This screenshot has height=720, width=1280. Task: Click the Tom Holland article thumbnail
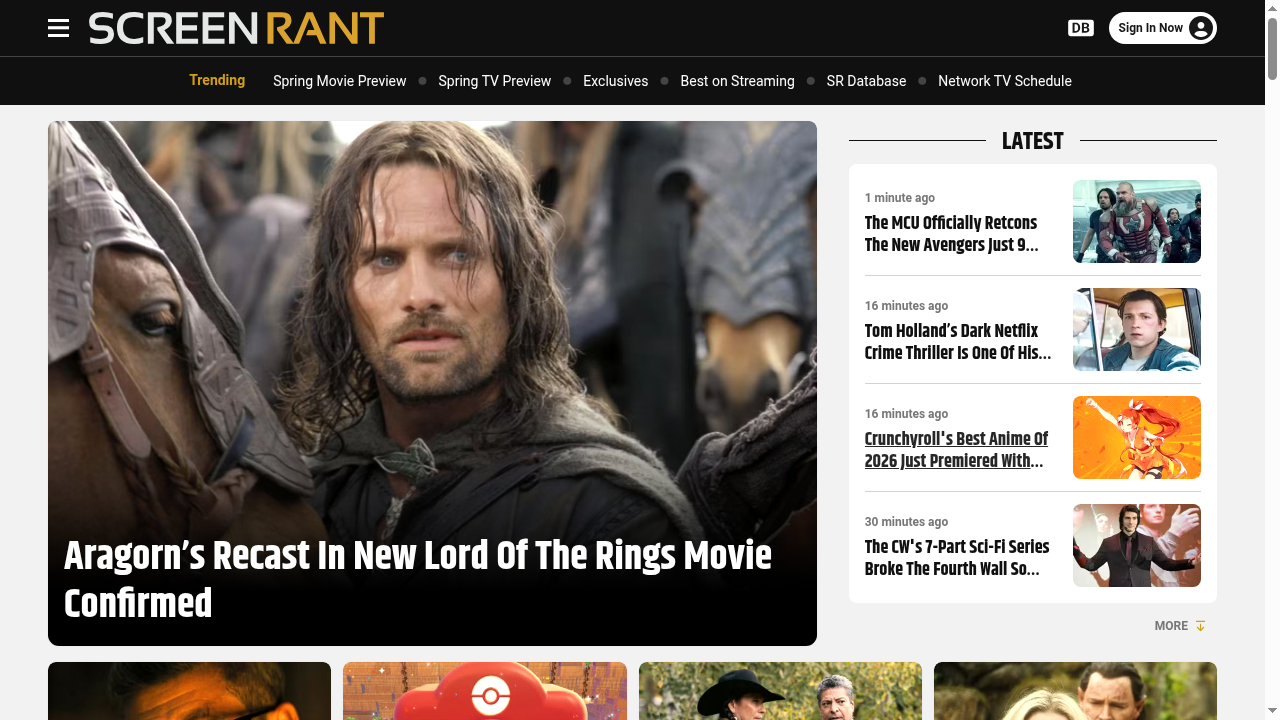(1136, 329)
